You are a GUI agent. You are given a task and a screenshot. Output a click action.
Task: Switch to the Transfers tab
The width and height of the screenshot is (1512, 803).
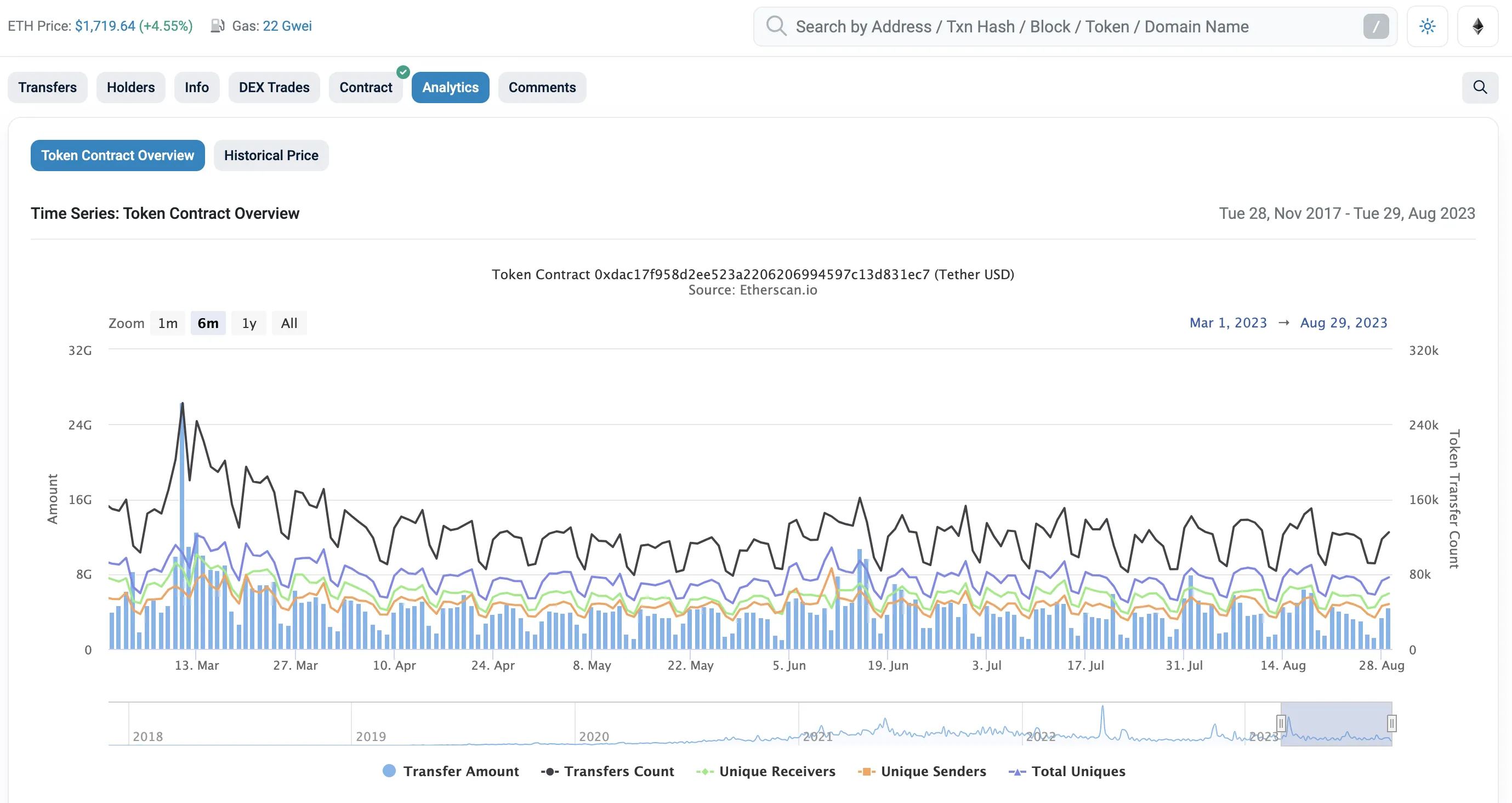47,86
